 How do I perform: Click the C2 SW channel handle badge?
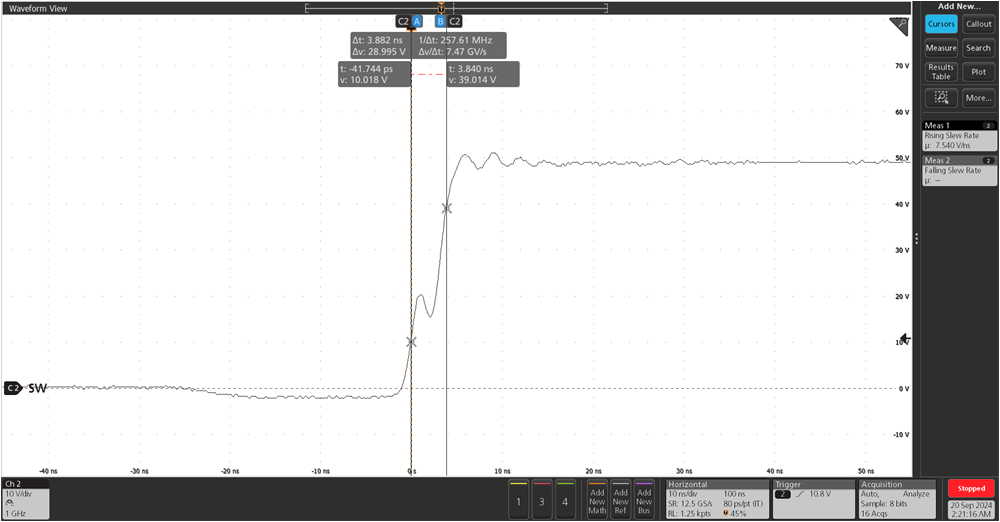[13, 388]
